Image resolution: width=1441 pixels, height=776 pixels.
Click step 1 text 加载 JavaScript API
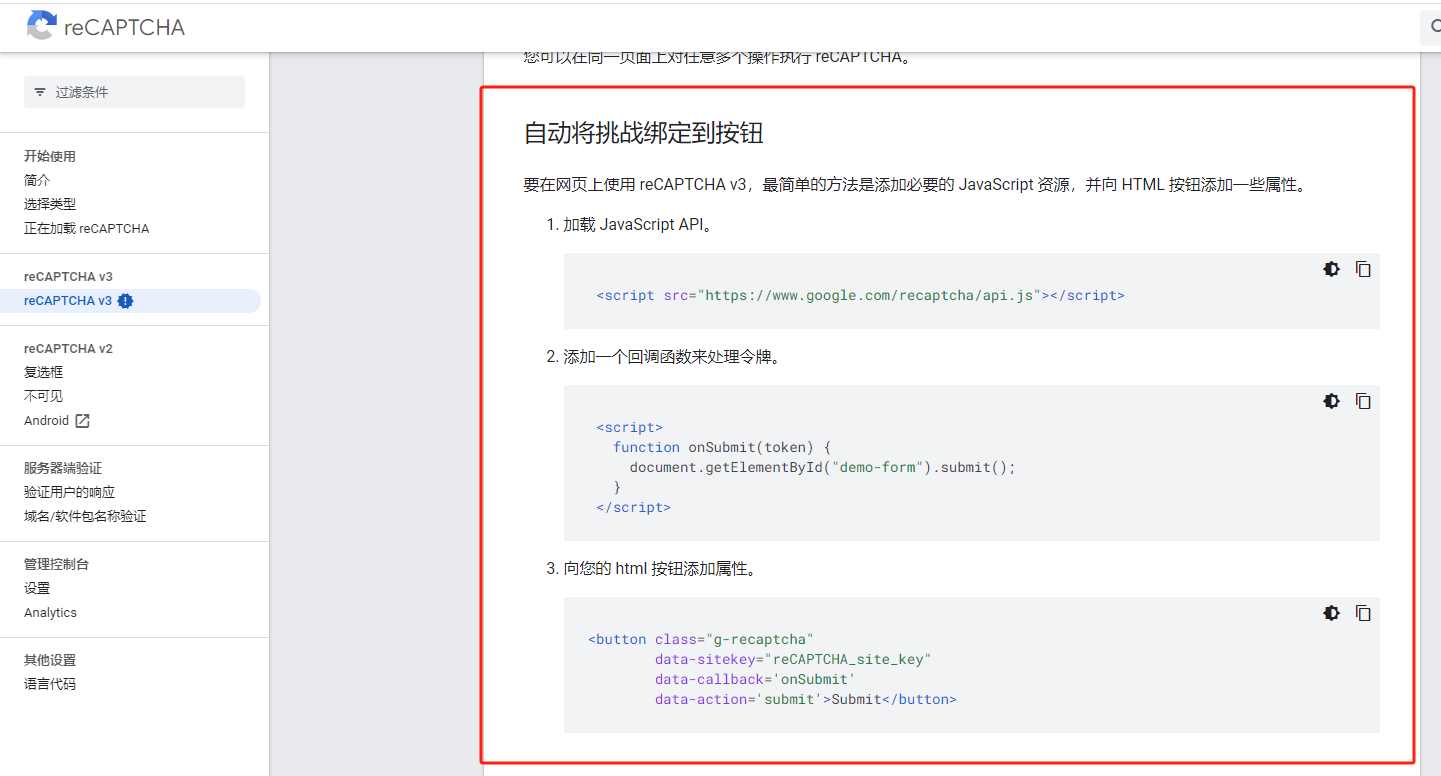pos(639,225)
